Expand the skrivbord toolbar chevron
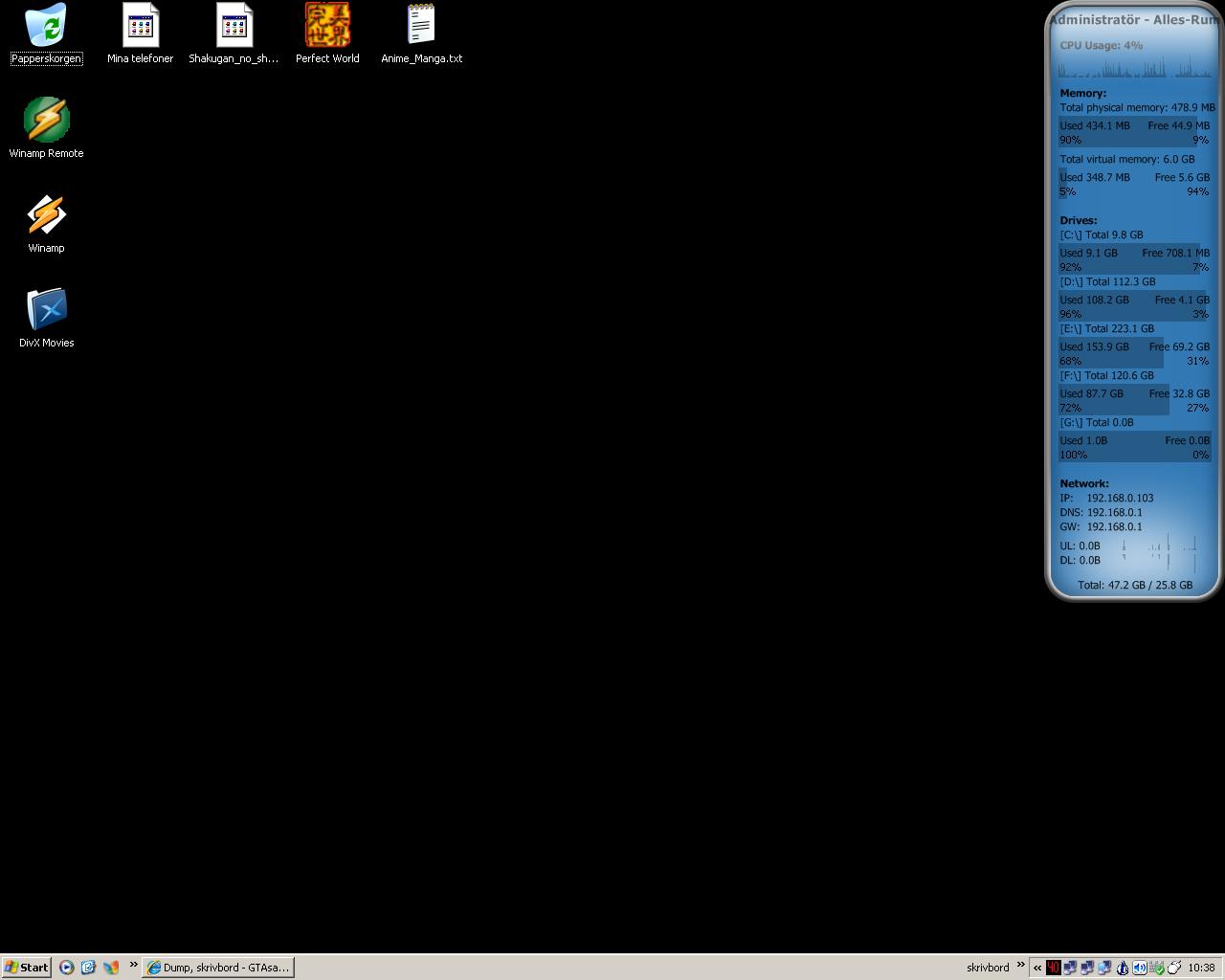Viewport: 1225px width, 980px height. pos(1020,965)
